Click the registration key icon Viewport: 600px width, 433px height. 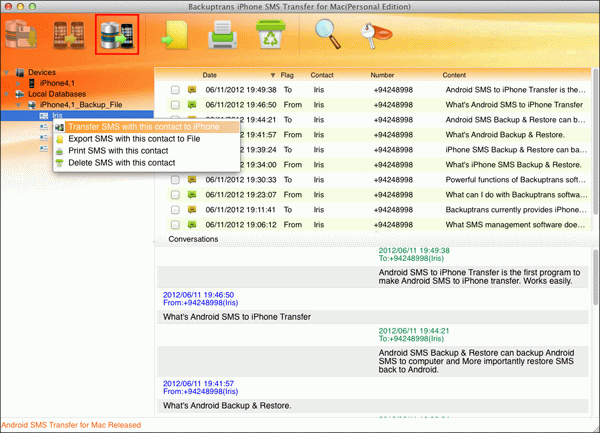coord(376,35)
